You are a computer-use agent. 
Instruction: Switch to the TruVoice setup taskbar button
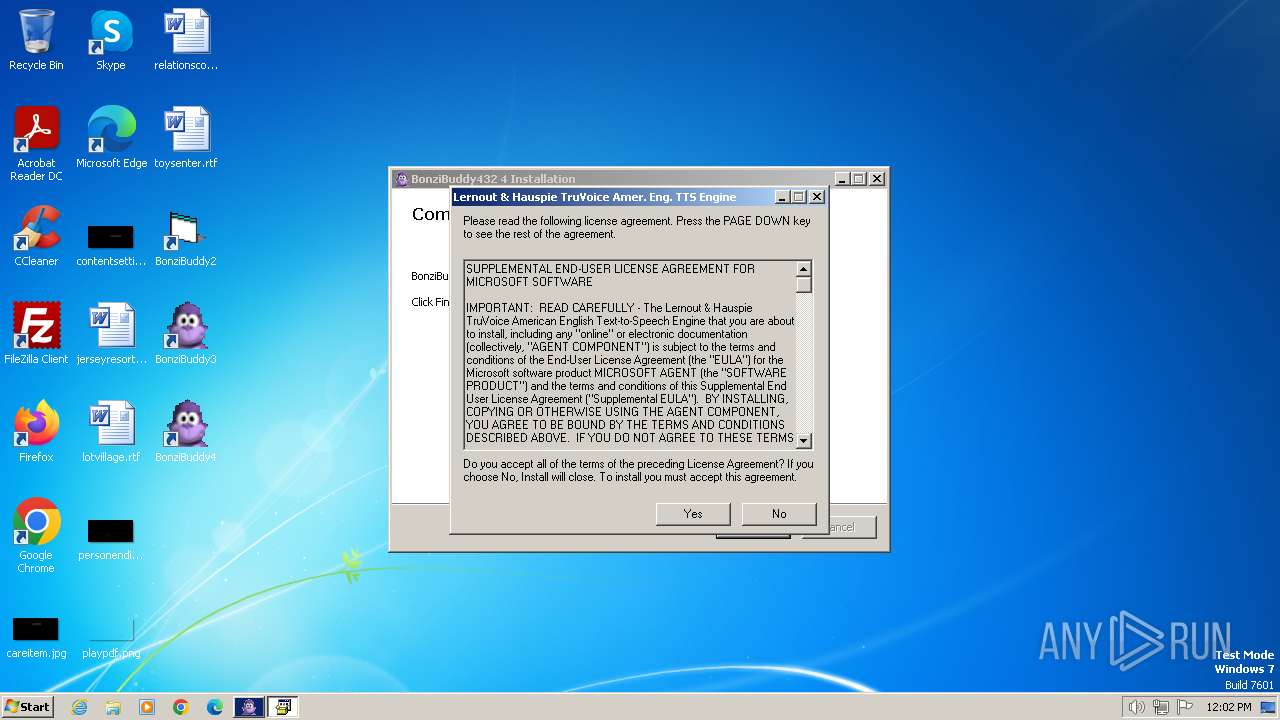tap(283, 707)
